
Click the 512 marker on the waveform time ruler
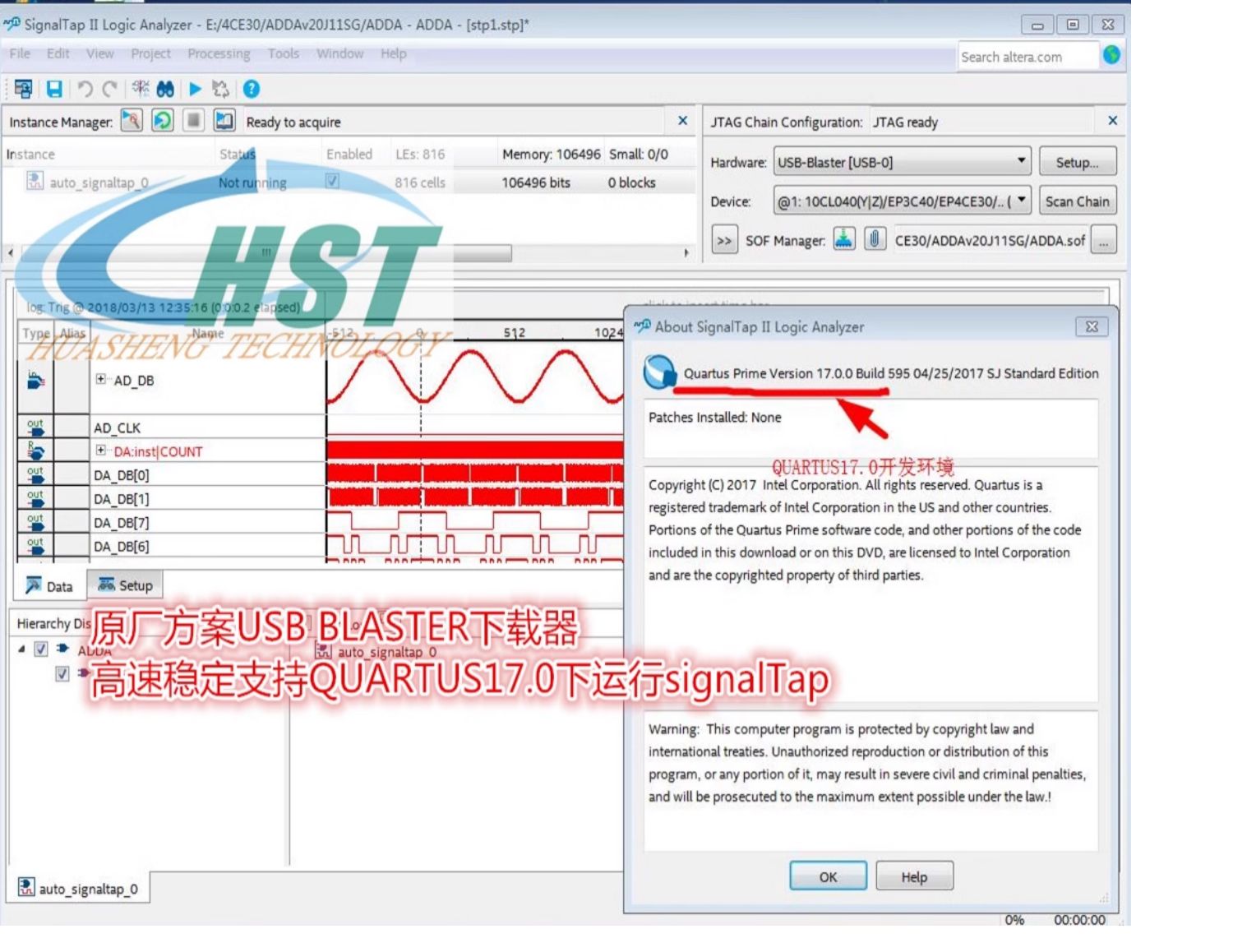515,332
